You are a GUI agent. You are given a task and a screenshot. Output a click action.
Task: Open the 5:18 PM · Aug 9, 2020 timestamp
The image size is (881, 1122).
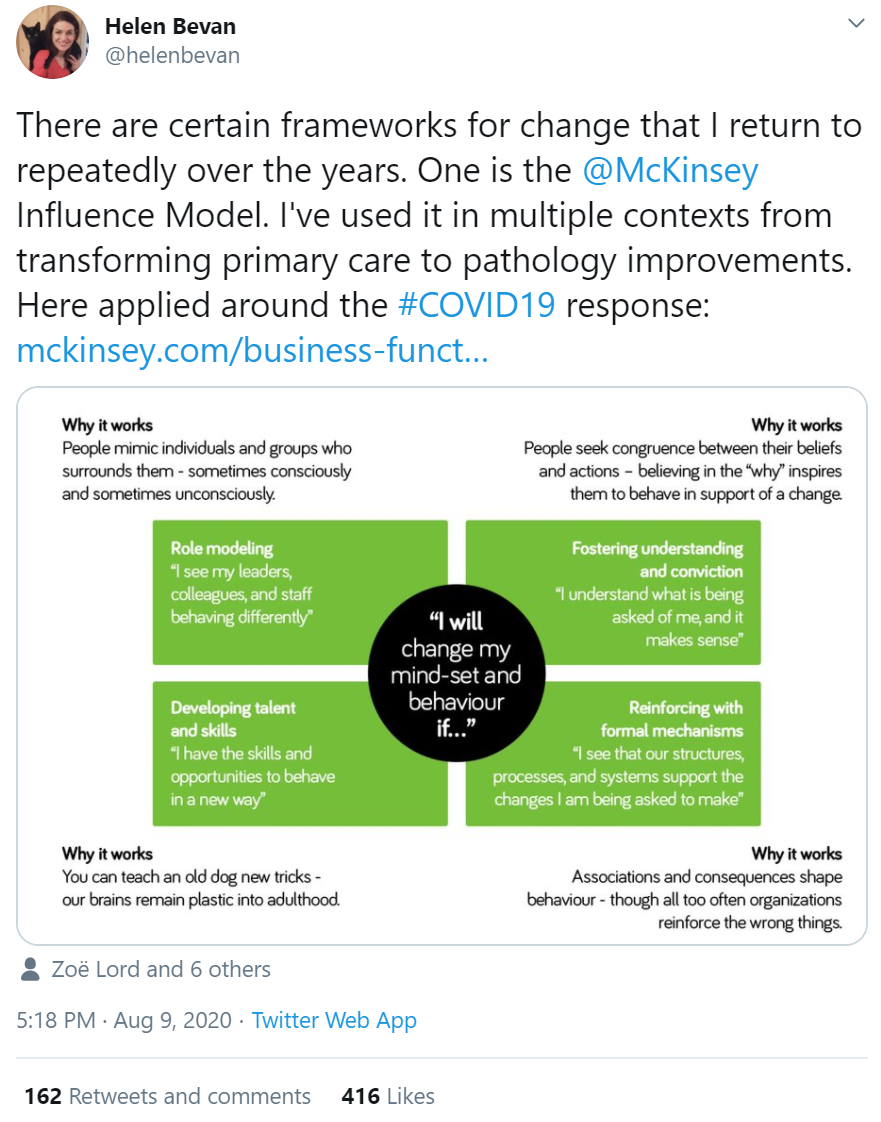tap(125, 1020)
